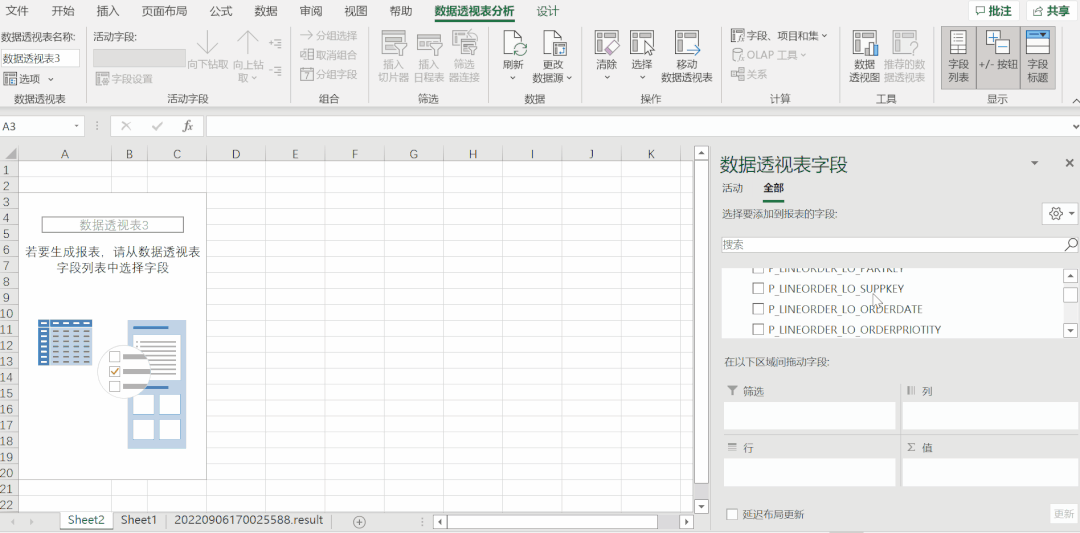
Task: Click the 行 rows drop area
Action: pos(809,472)
